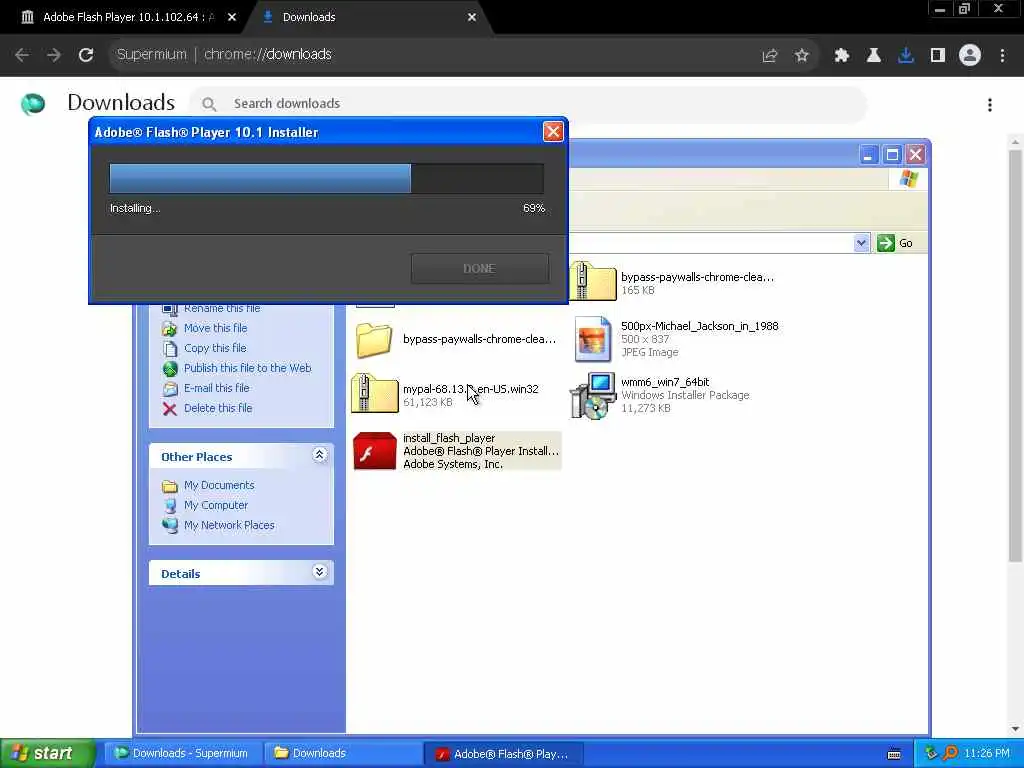Expand the Details panel

tap(319, 572)
